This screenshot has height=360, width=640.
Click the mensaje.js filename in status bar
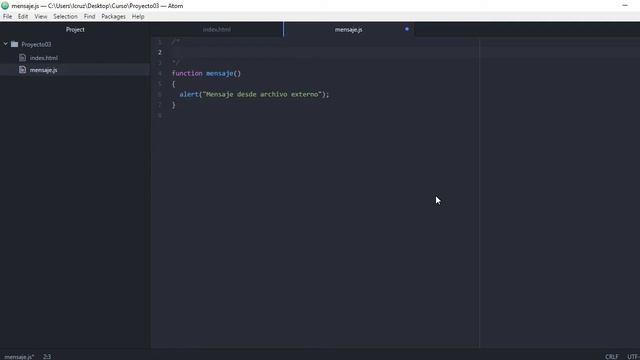[x=19, y=357]
